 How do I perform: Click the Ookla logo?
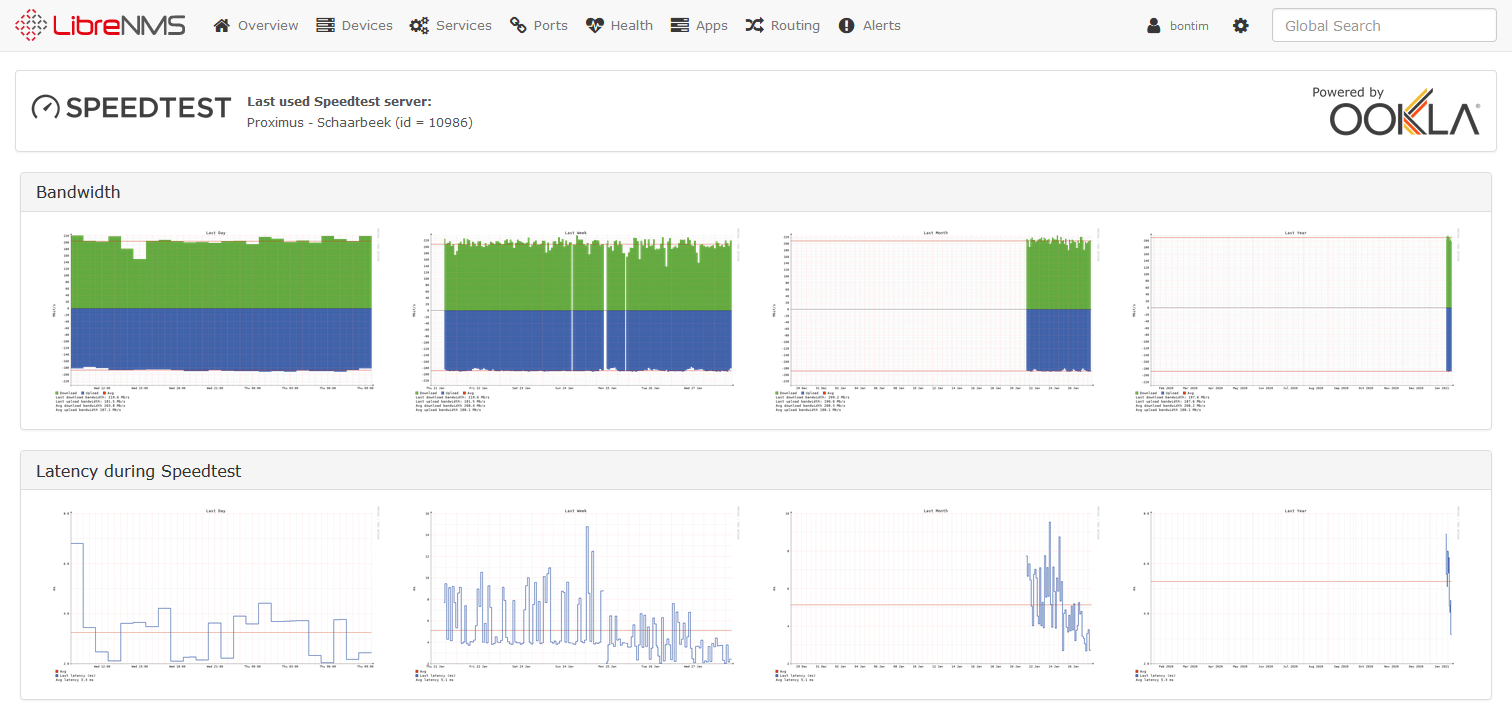tap(1404, 111)
